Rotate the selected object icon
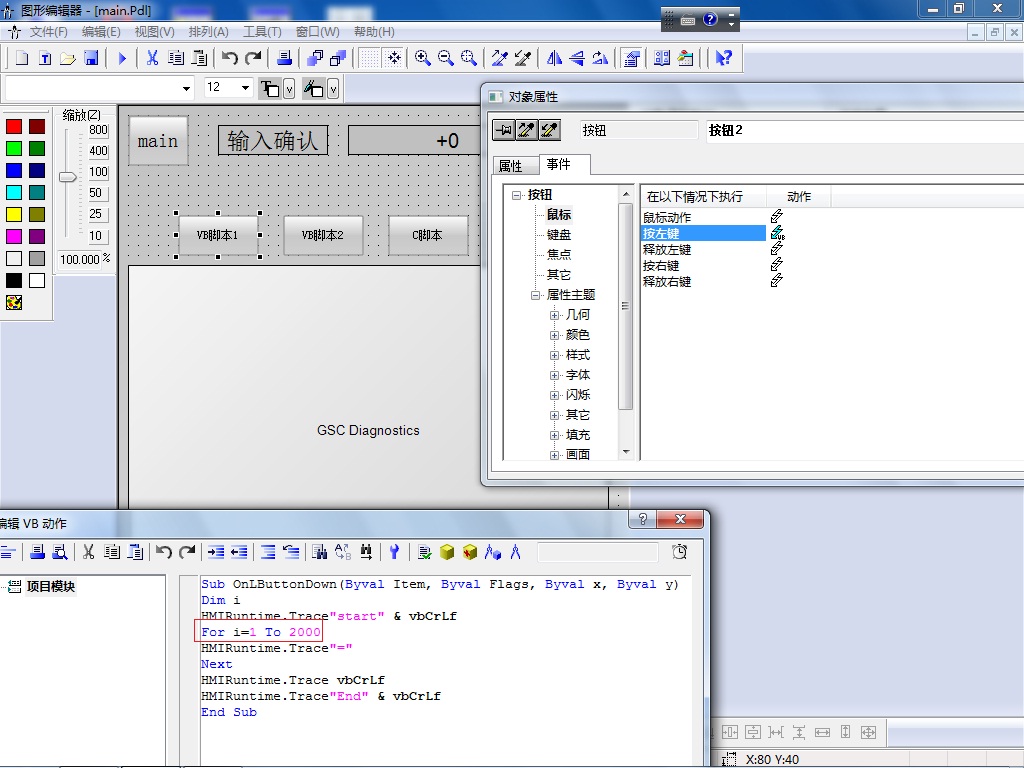1024x768 pixels. click(x=600, y=59)
